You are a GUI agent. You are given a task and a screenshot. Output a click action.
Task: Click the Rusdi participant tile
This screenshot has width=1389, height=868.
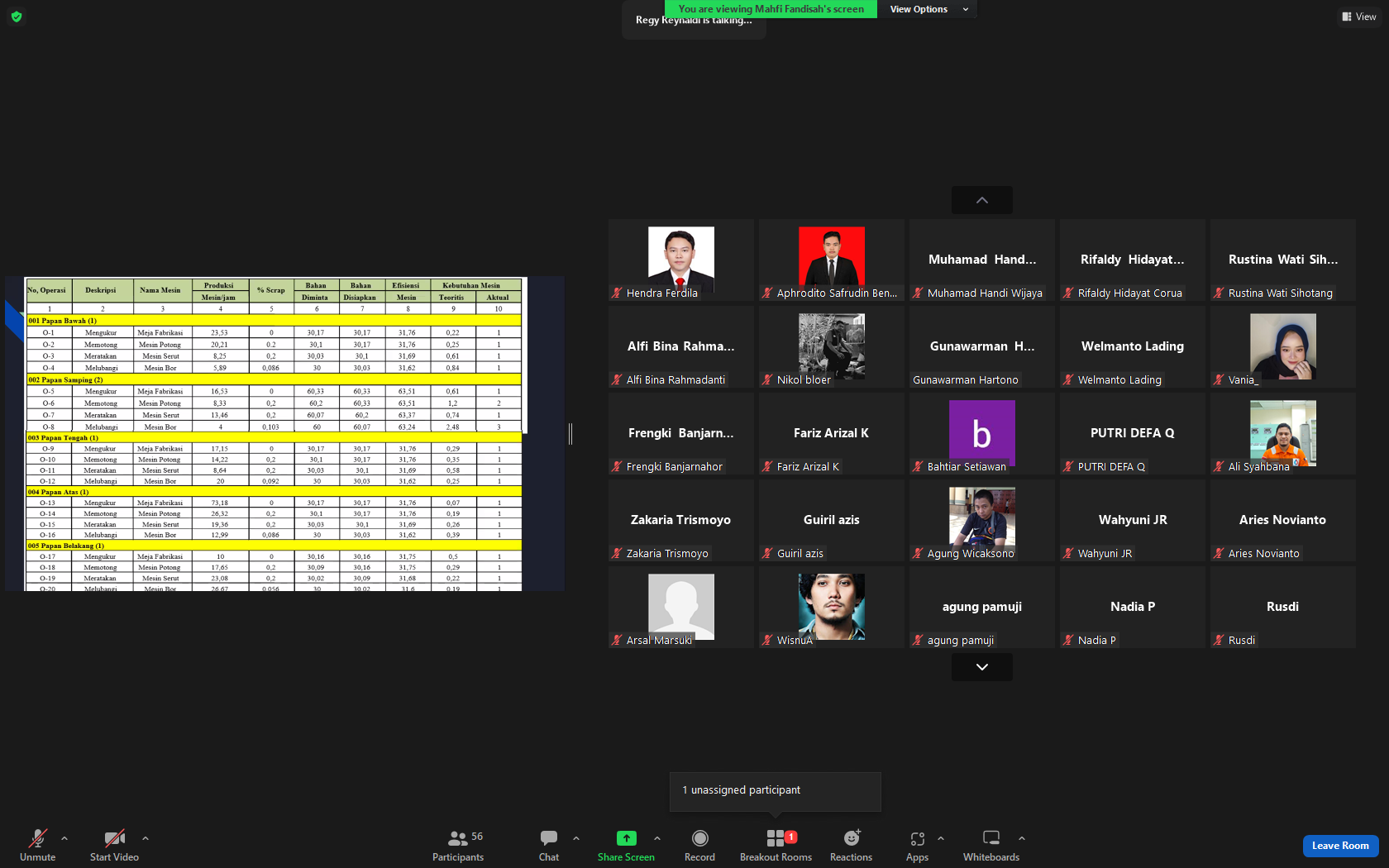point(1283,608)
